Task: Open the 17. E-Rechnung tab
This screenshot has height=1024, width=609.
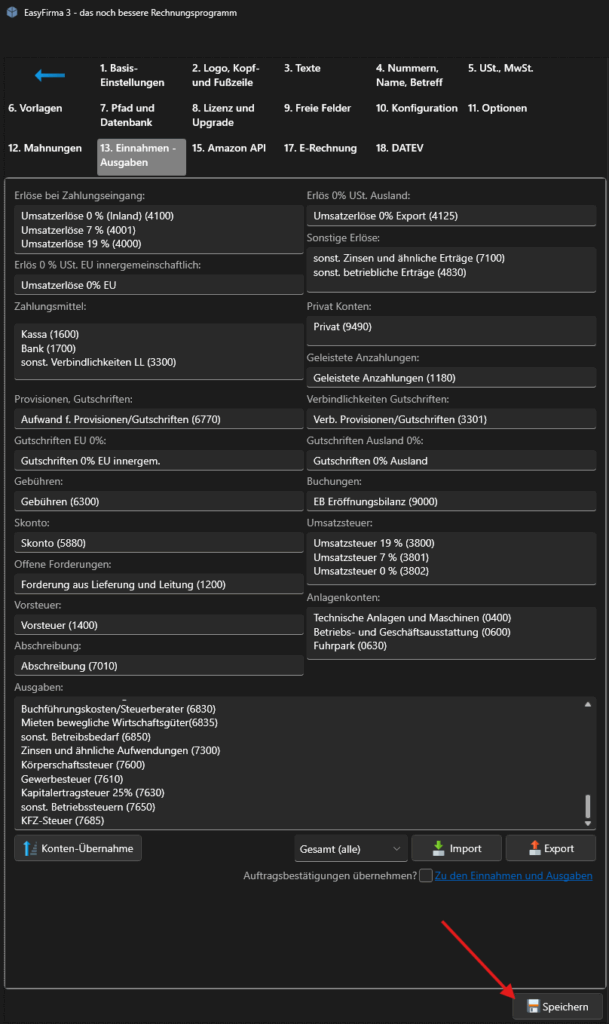Action: click(319, 148)
